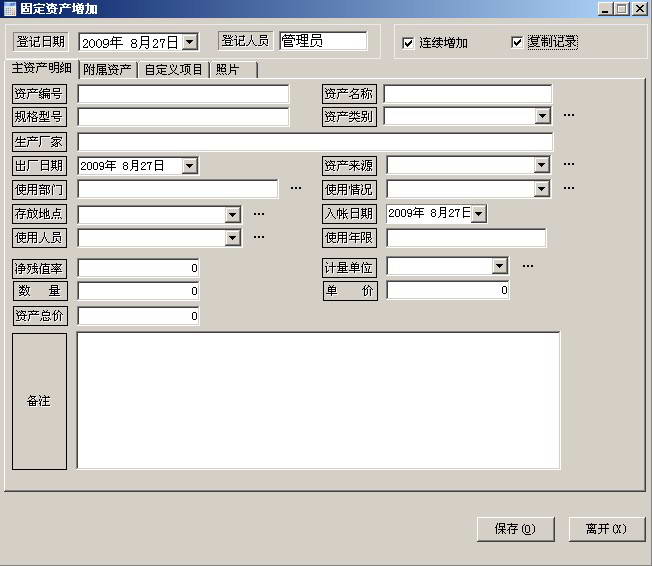Viewport: 652px width, 566px height.
Task: Click the 离开 button
Action: pyautogui.click(x=607, y=529)
